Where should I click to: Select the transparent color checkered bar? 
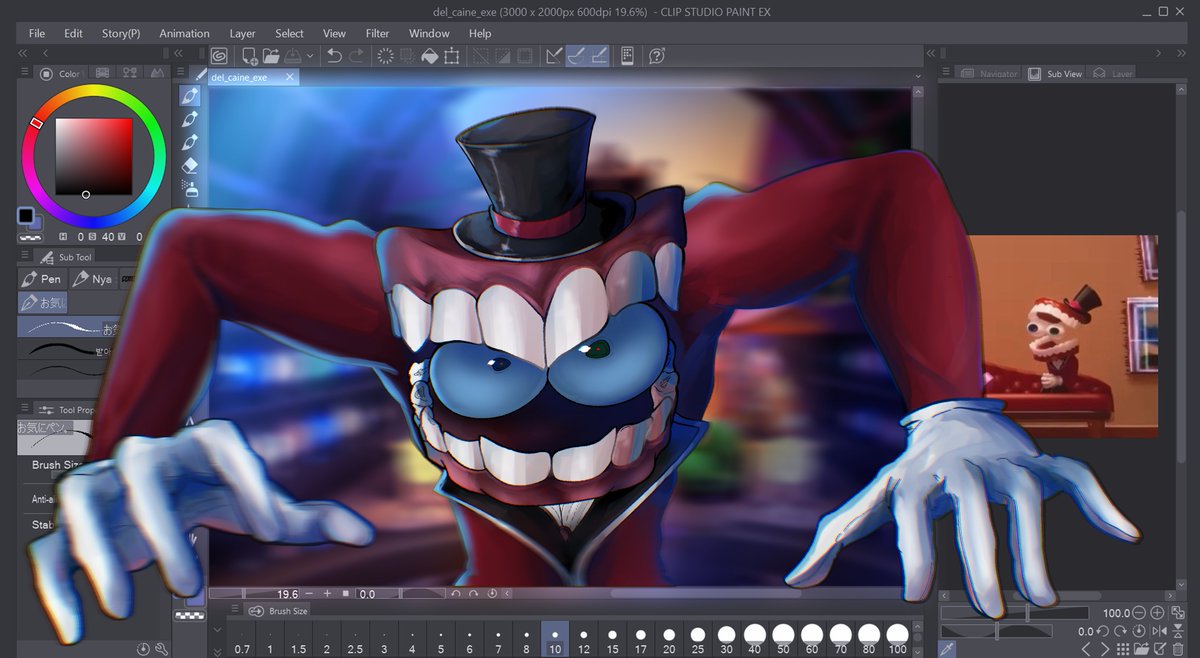coord(30,237)
